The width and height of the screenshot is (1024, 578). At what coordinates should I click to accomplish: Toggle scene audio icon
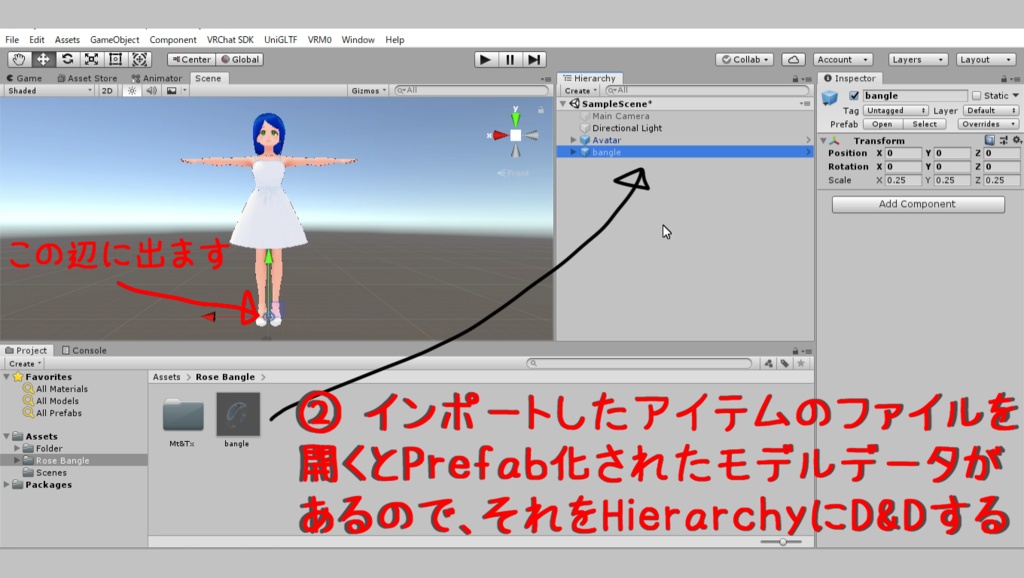152,91
